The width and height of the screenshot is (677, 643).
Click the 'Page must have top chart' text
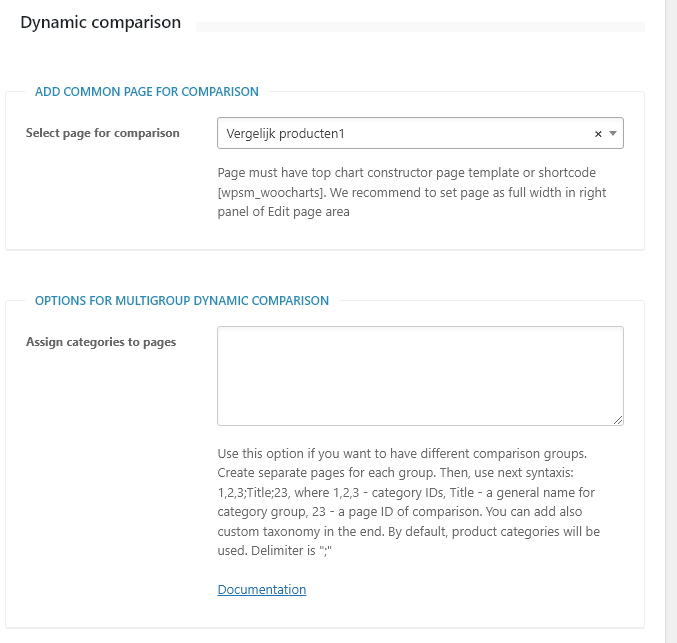click(300, 172)
